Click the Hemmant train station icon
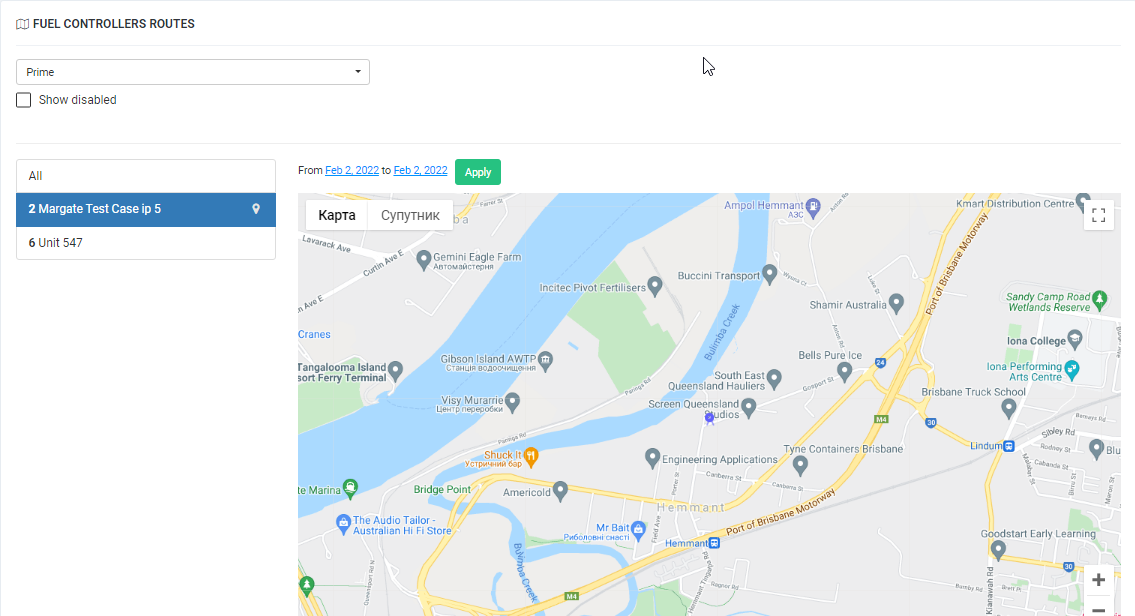Viewport: 1135px width, 616px height. 714,543
